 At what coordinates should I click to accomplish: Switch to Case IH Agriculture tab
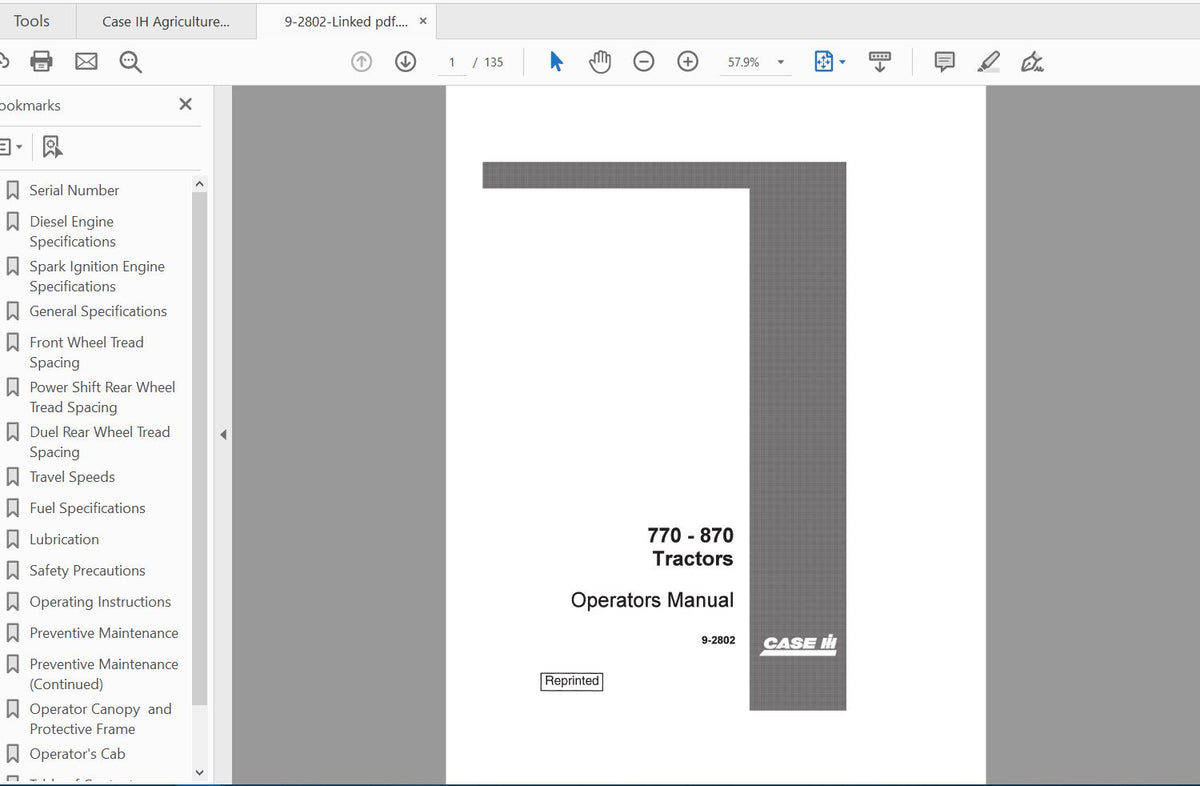tap(165, 21)
